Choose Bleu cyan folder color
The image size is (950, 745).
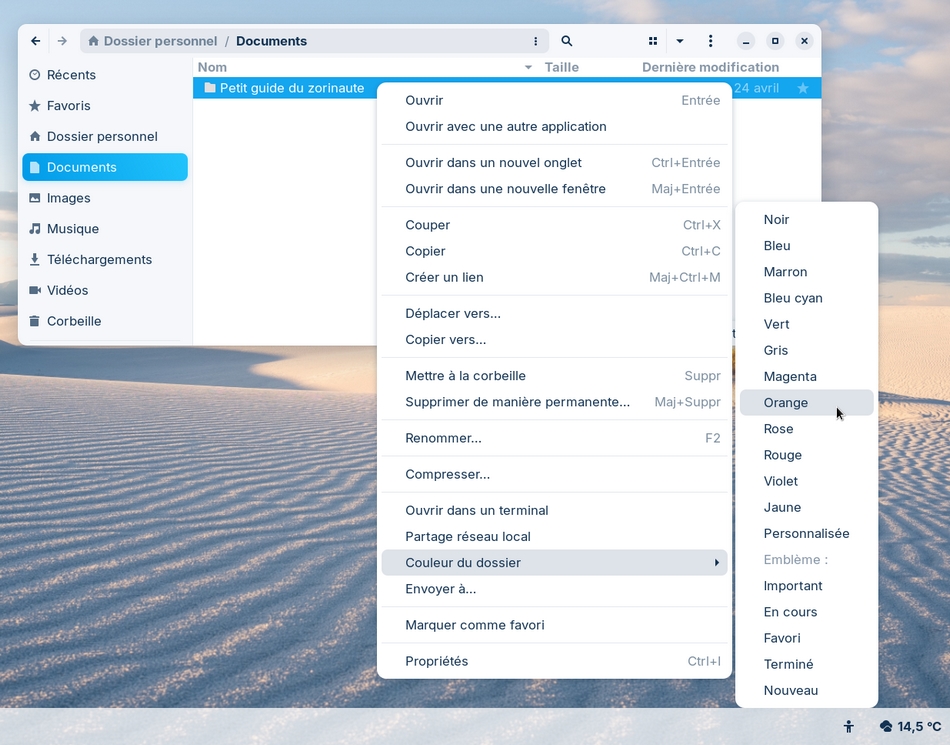[x=793, y=298]
